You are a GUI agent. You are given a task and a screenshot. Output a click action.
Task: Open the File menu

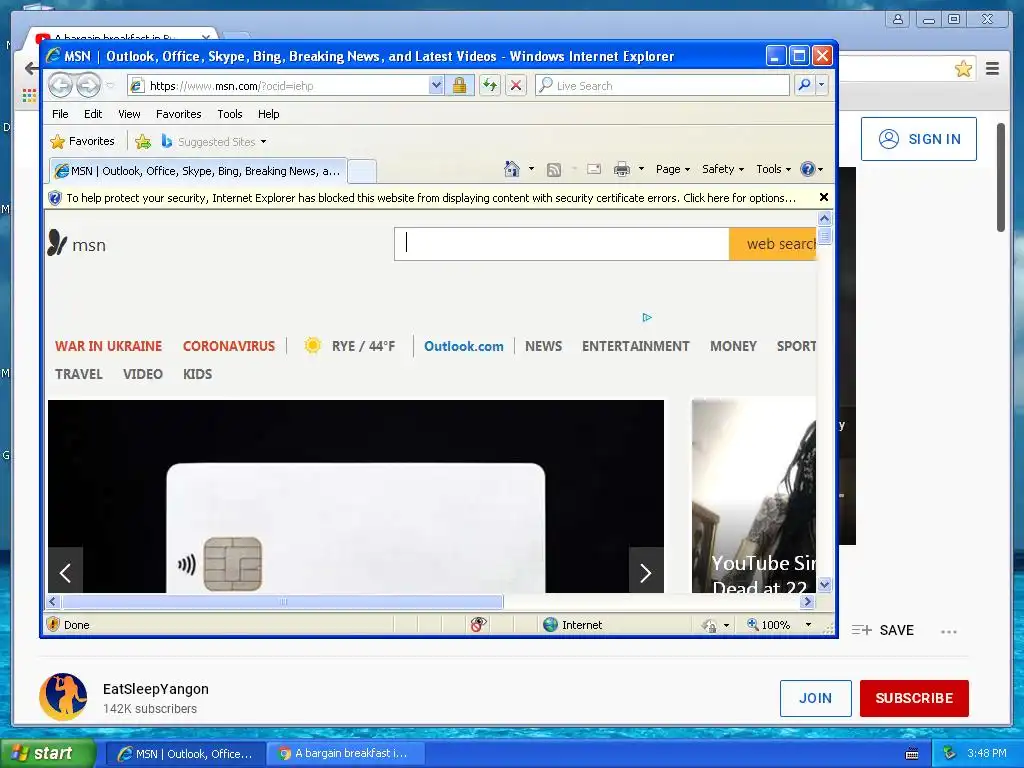tap(60, 114)
